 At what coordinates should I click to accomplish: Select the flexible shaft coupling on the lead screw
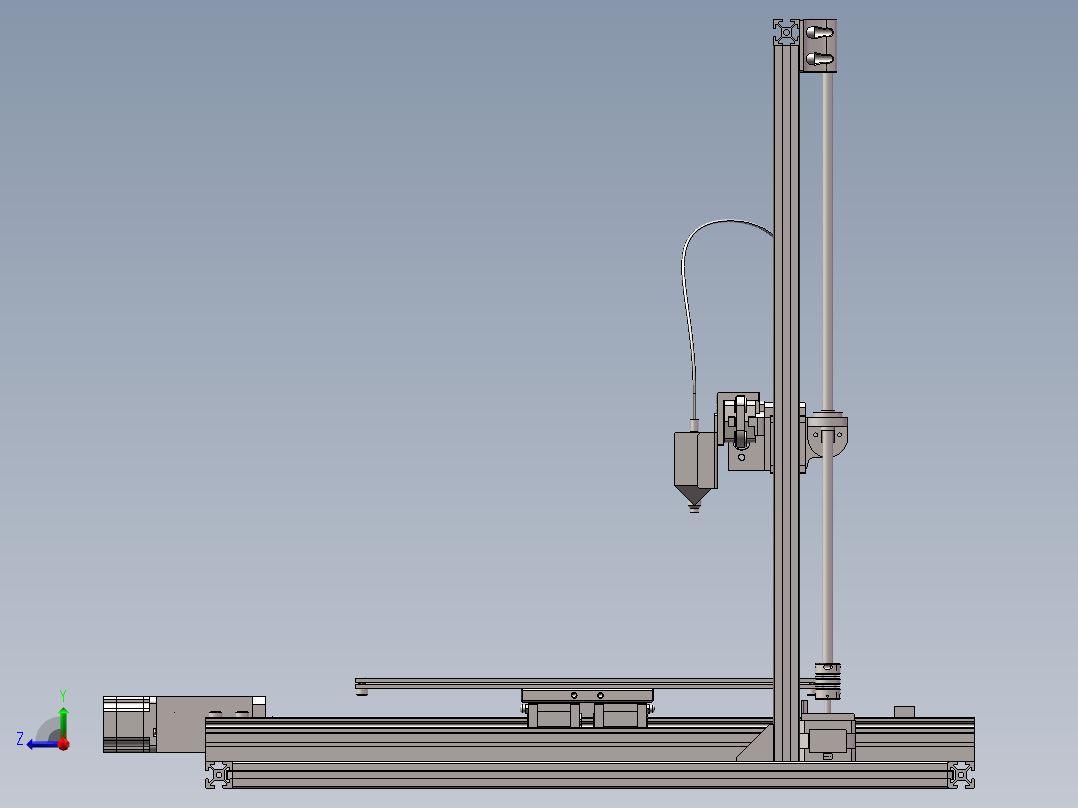[x=828, y=681]
